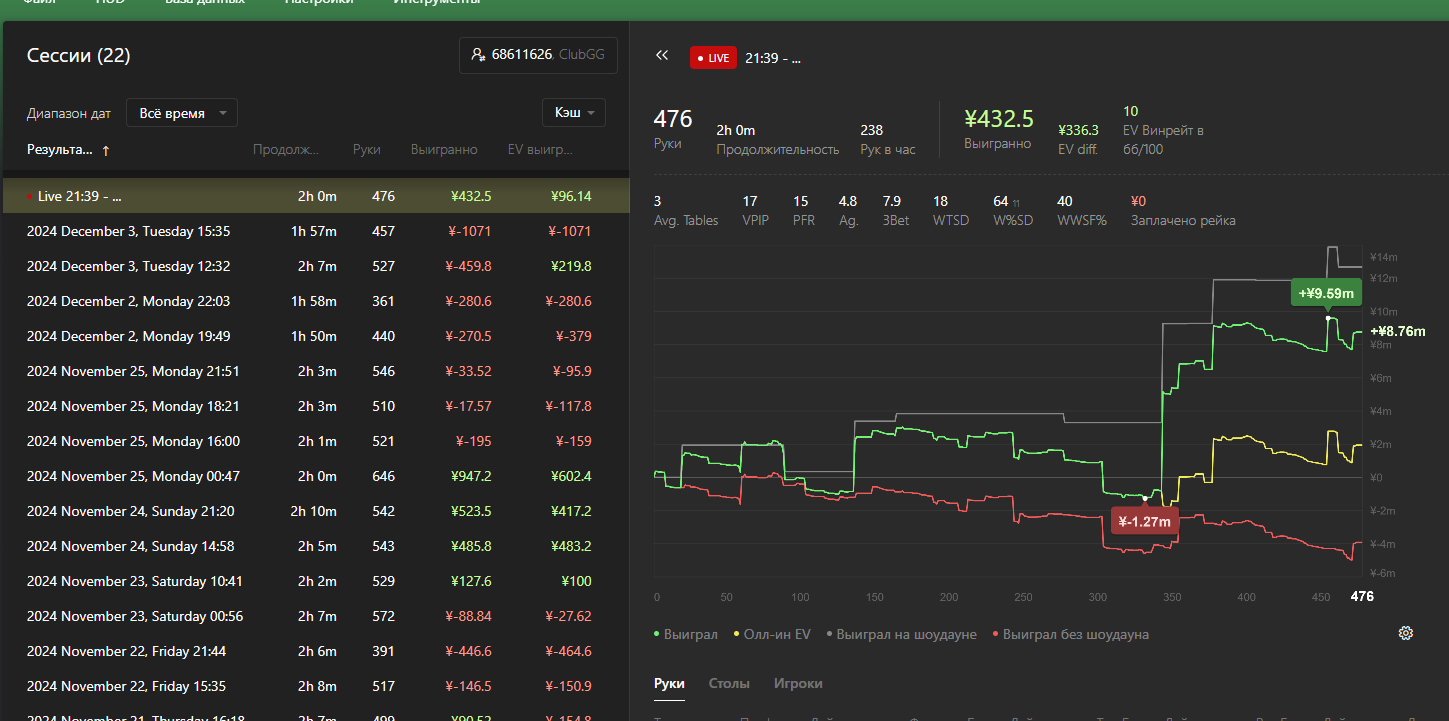Click the 21:39 session title beside LIVE
Viewport: 1449px width, 721px height.
[x=773, y=58]
